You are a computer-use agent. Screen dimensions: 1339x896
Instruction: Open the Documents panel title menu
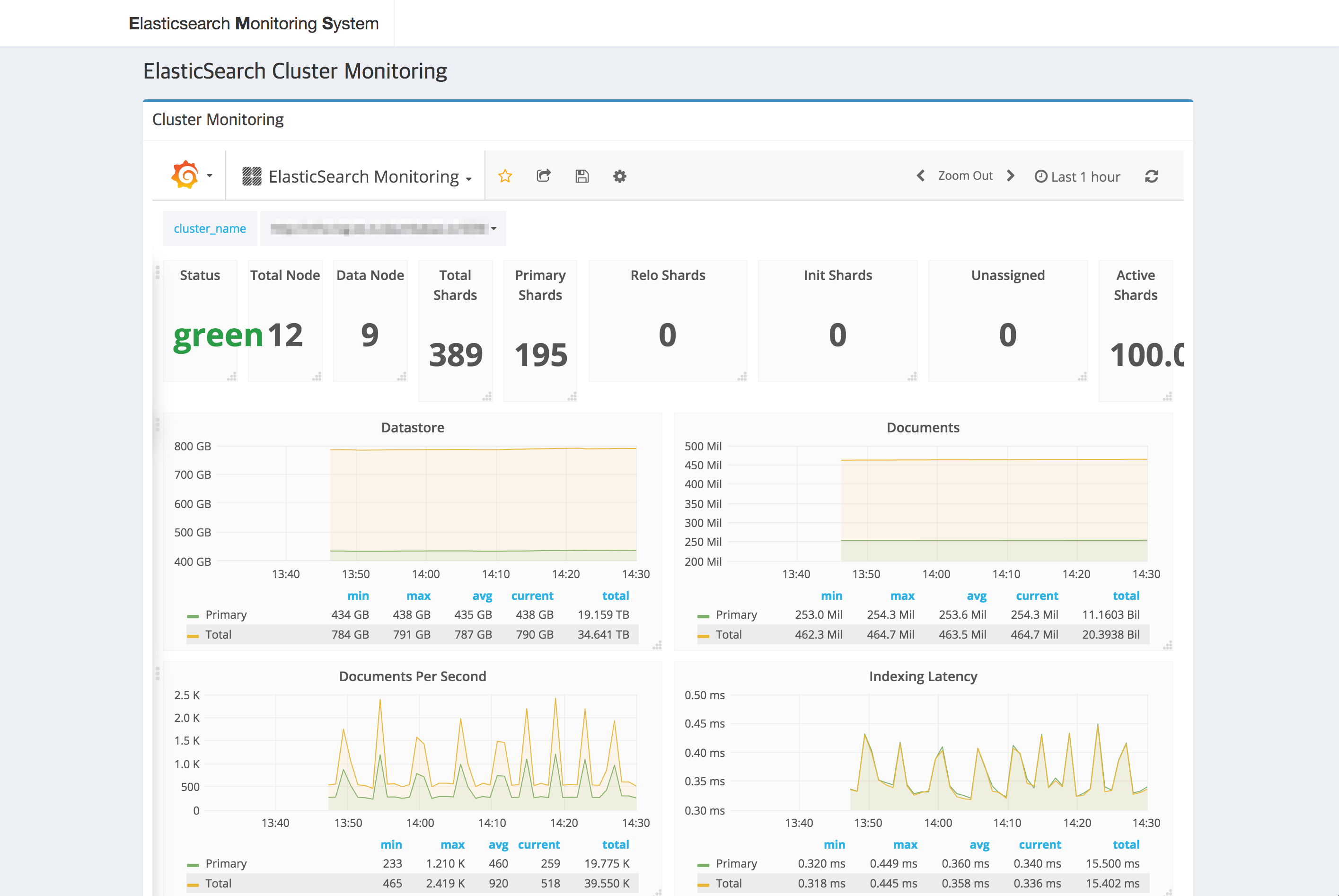(923, 428)
